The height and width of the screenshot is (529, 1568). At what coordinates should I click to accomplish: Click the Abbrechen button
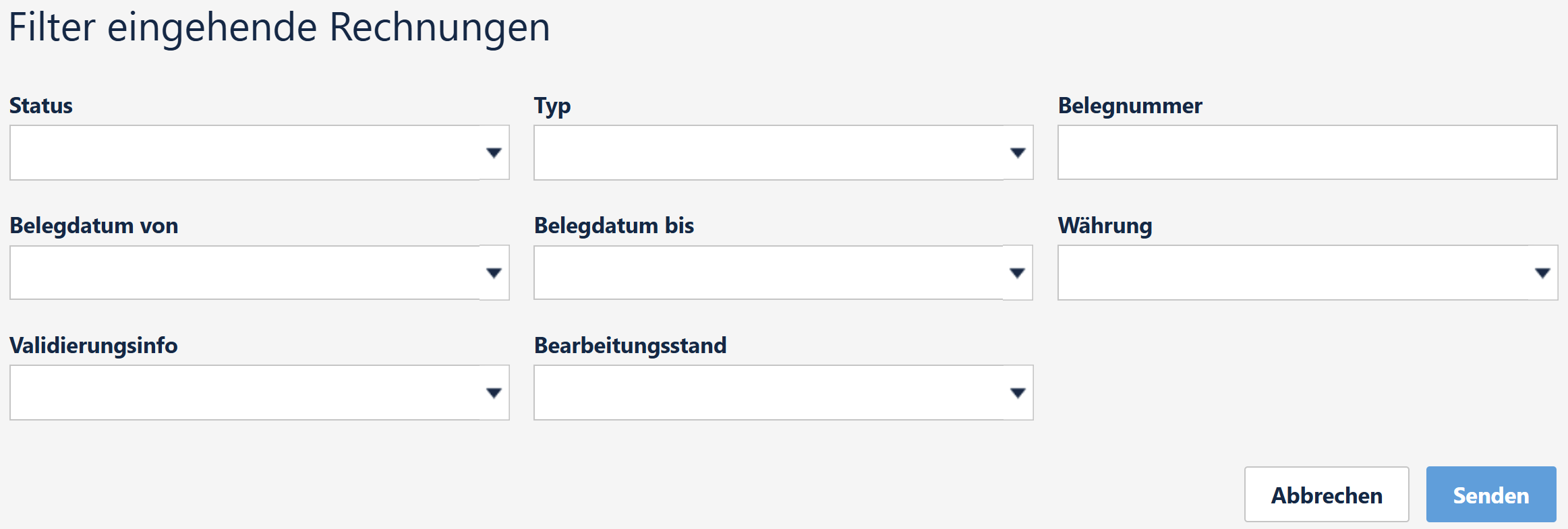(1327, 495)
